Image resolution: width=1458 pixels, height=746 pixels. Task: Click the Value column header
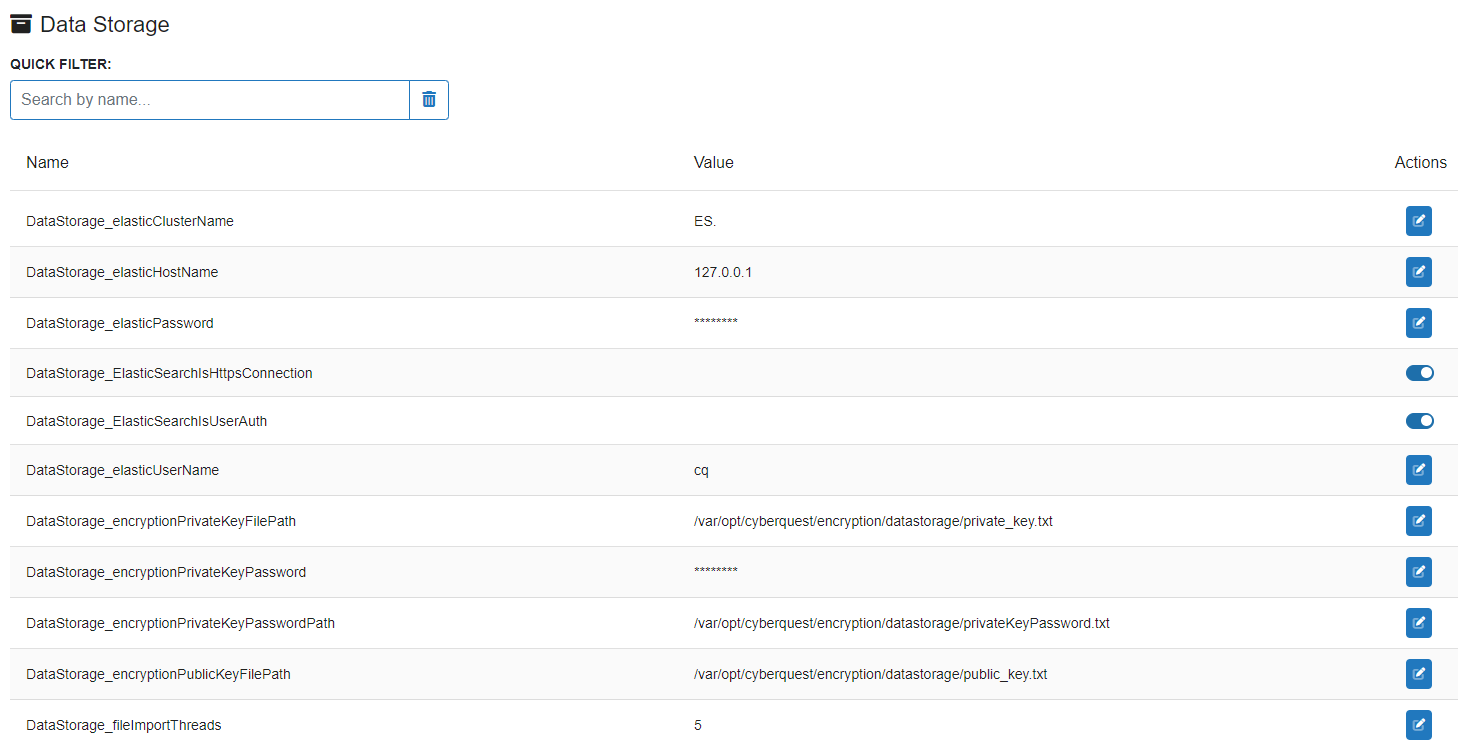click(x=714, y=162)
